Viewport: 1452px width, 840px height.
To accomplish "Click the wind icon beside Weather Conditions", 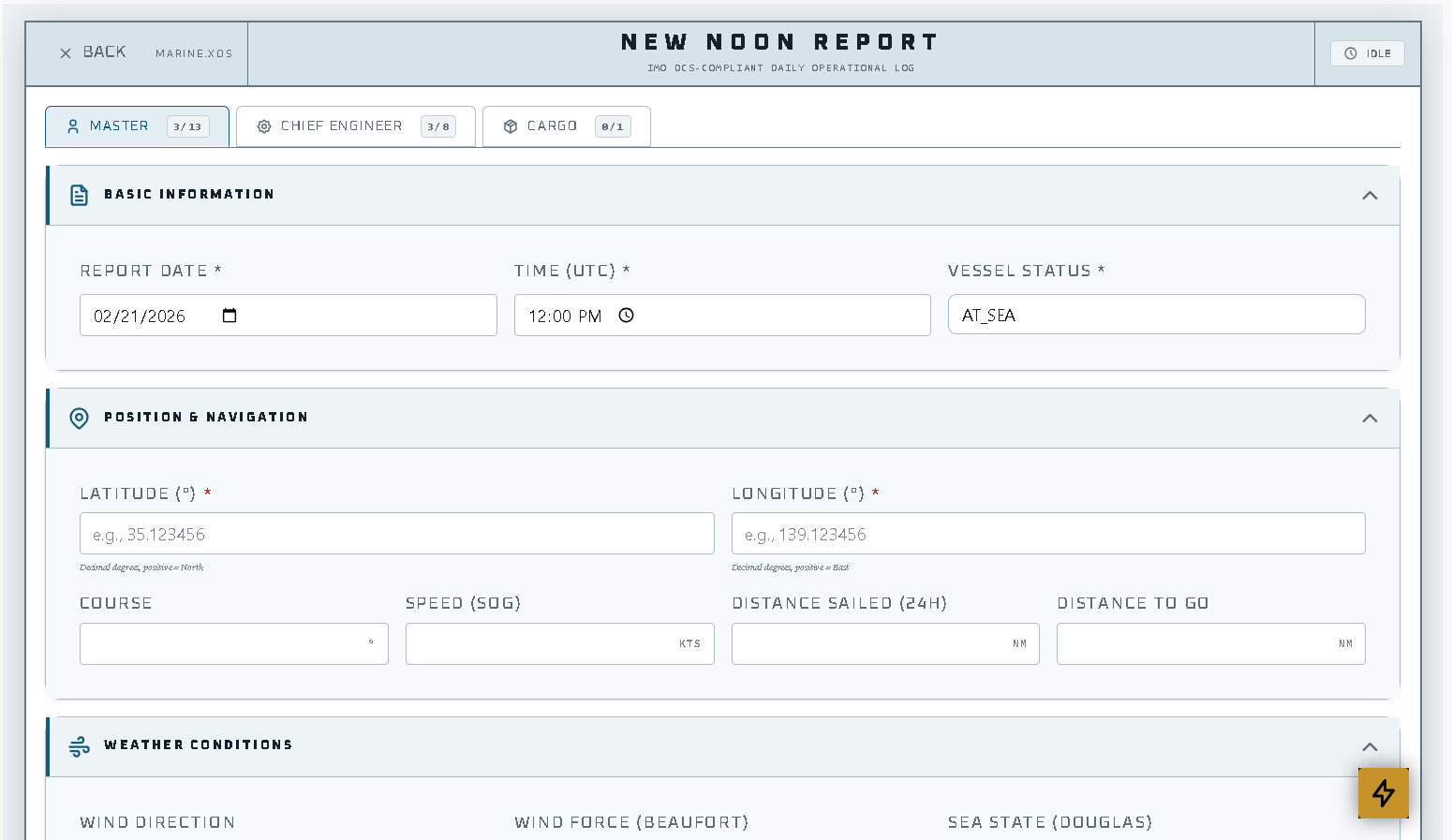I will (x=80, y=745).
